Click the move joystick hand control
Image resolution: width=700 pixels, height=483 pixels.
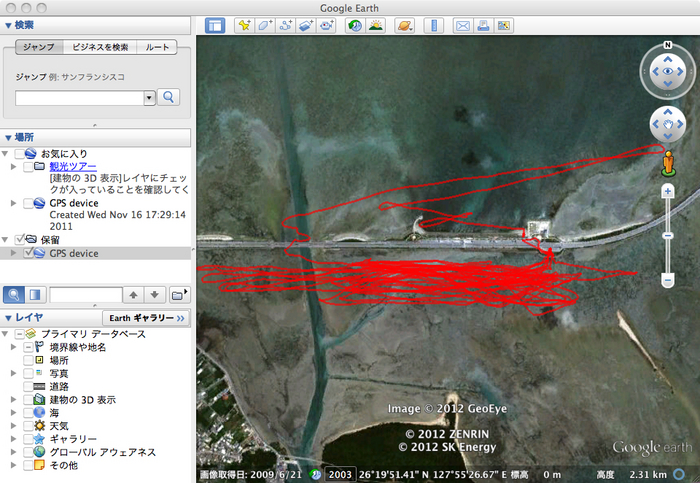(668, 124)
